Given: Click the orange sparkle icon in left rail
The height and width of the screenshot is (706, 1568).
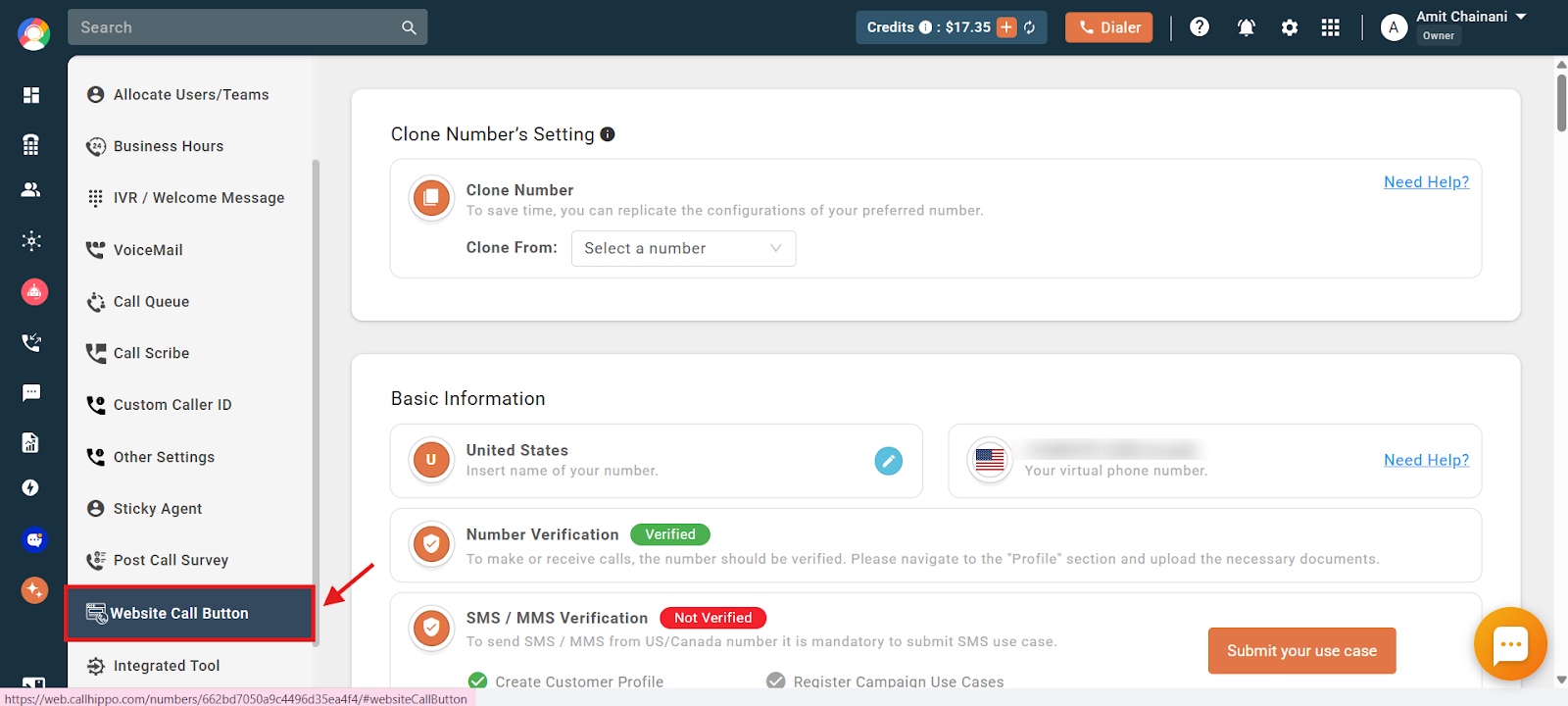Looking at the screenshot, I should (34, 589).
